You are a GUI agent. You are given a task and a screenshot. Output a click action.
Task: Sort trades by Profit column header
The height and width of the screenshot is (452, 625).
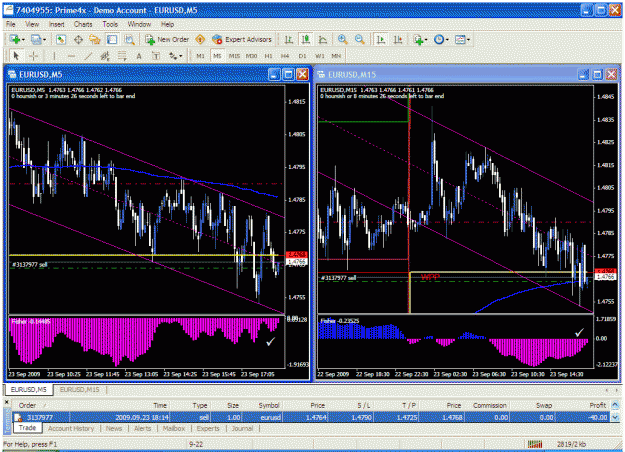(x=597, y=405)
